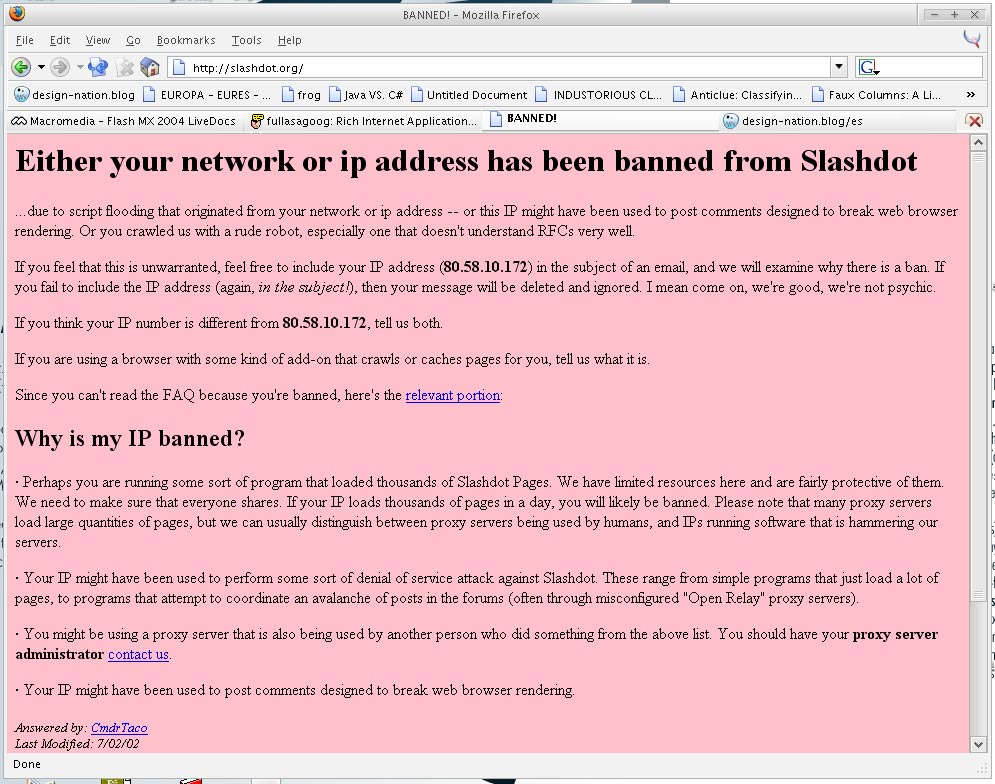This screenshot has width=995, height=784.
Task: Expand the address bar URL history dropdown
Action: pyautogui.click(x=839, y=67)
